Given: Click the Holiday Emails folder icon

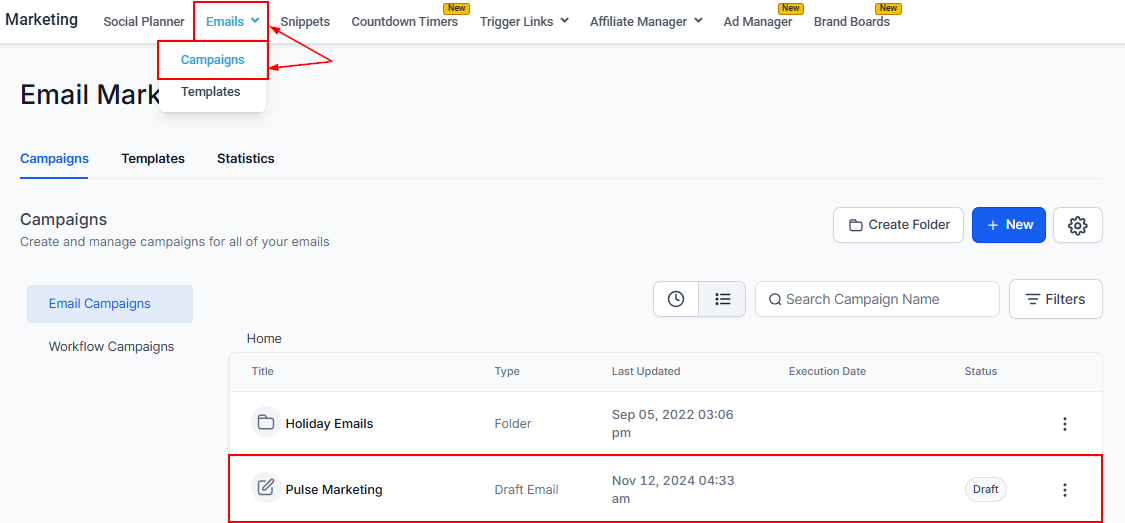Looking at the screenshot, I should click(265, 423).
